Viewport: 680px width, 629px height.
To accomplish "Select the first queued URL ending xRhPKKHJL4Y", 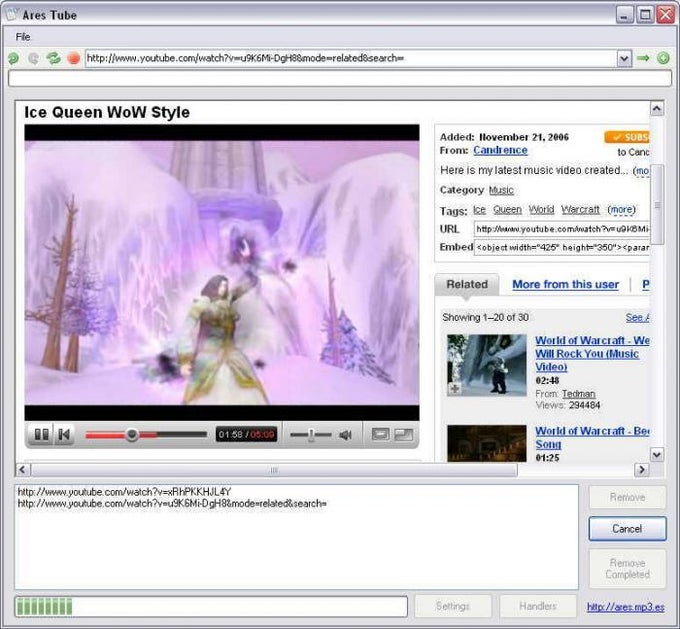I will tap(124, 492).
